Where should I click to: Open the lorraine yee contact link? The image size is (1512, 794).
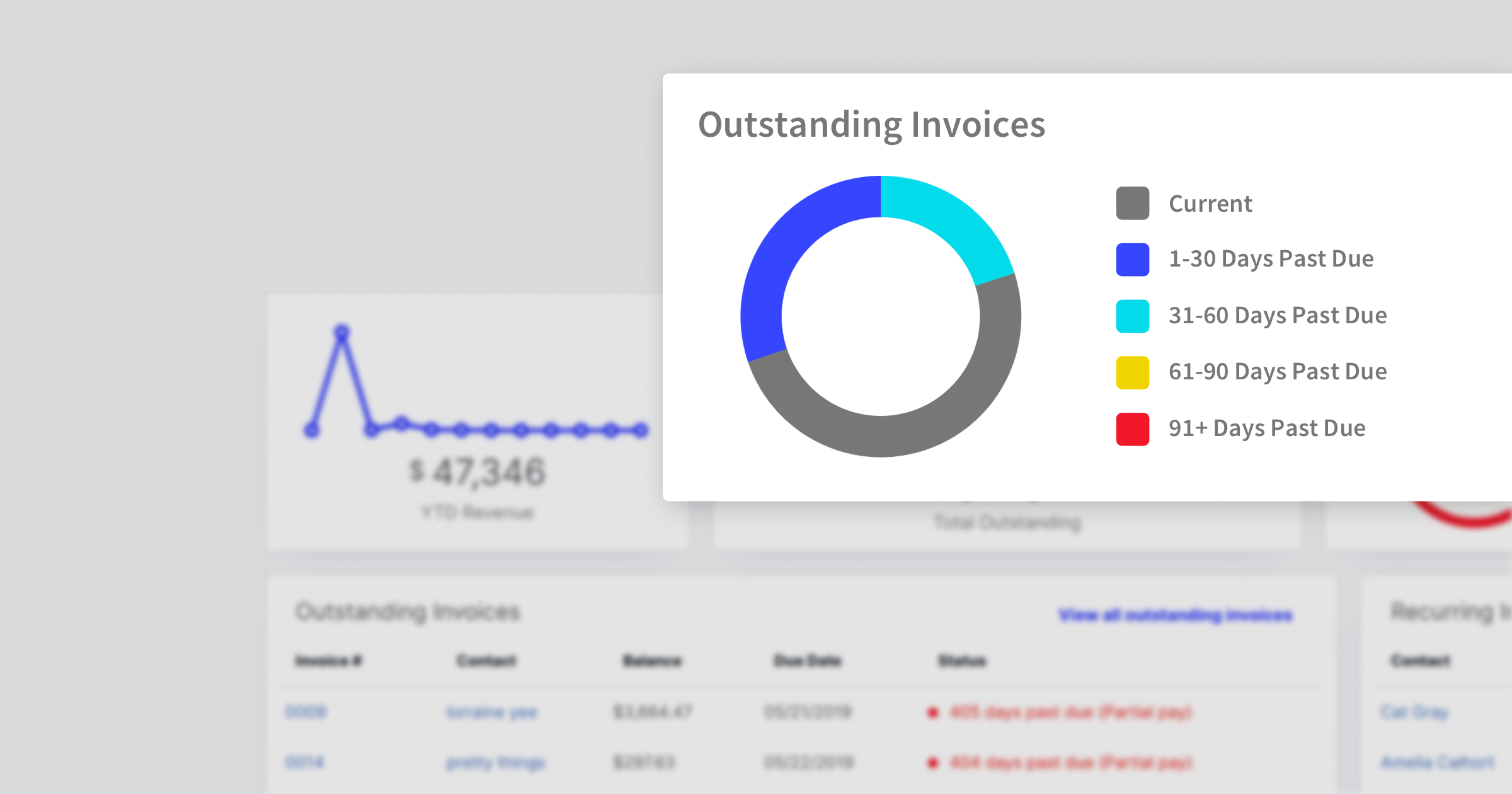tap(491, 713)
